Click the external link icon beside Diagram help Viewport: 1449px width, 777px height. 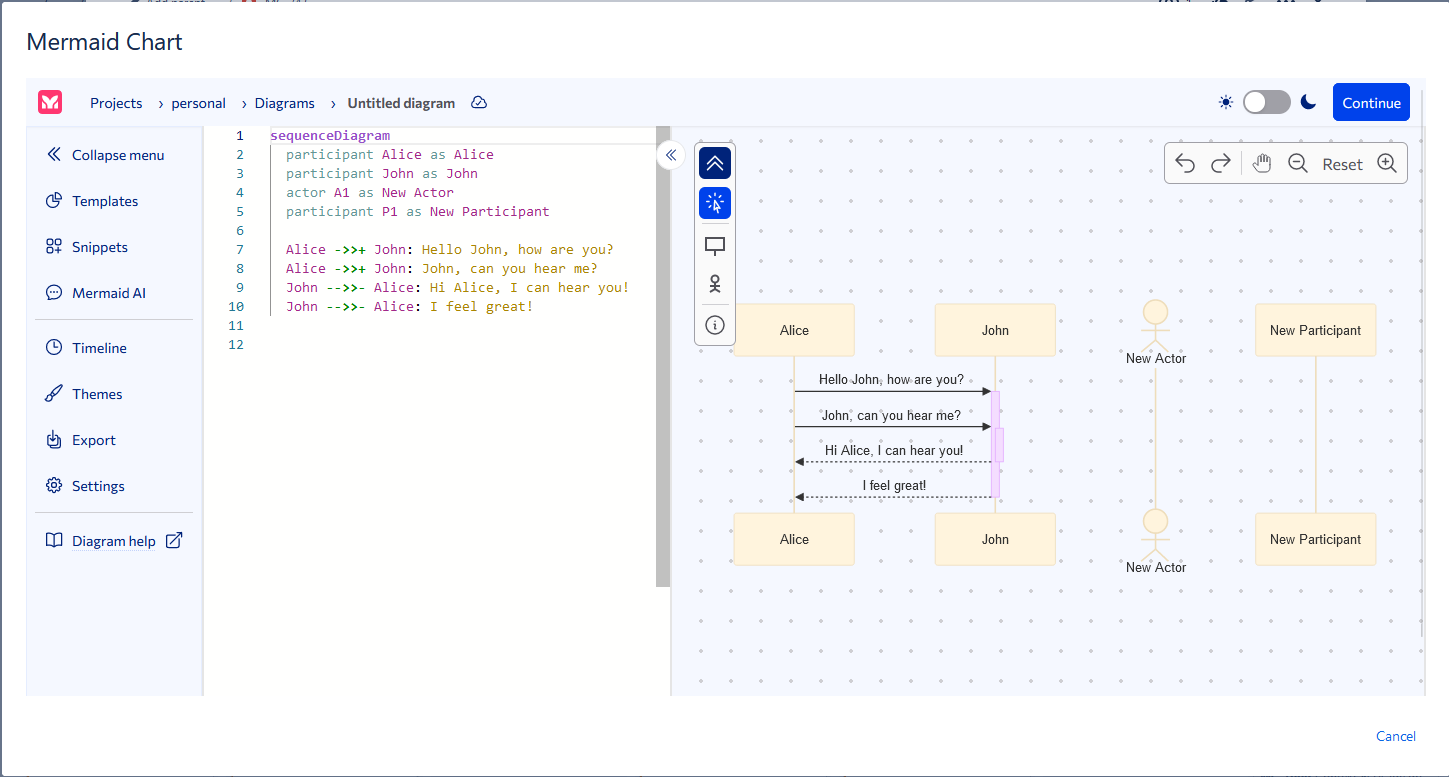(x=174, y=540)
